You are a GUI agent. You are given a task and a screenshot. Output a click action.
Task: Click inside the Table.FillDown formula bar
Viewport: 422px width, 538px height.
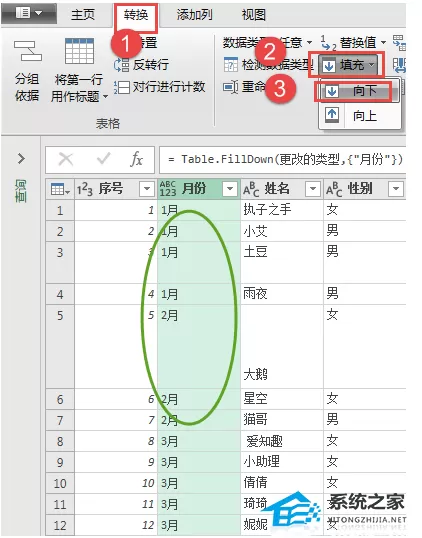(x=283, y=160)
